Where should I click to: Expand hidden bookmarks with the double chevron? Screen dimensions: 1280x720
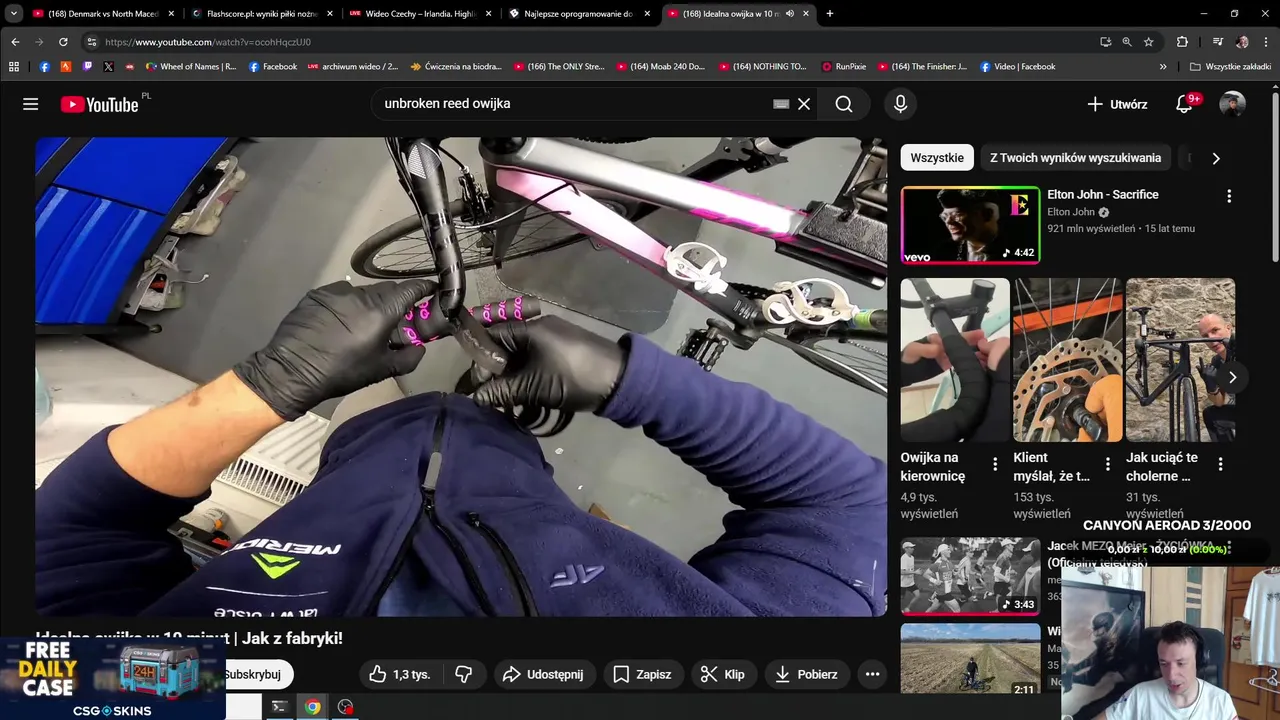(1163, 67)
